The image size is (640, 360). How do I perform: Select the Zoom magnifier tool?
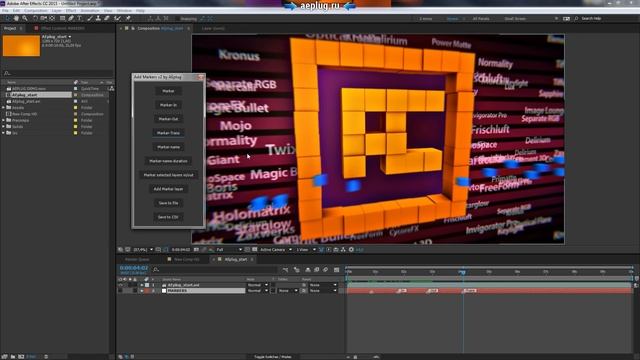pyautogui.click(x=25, y=18)
